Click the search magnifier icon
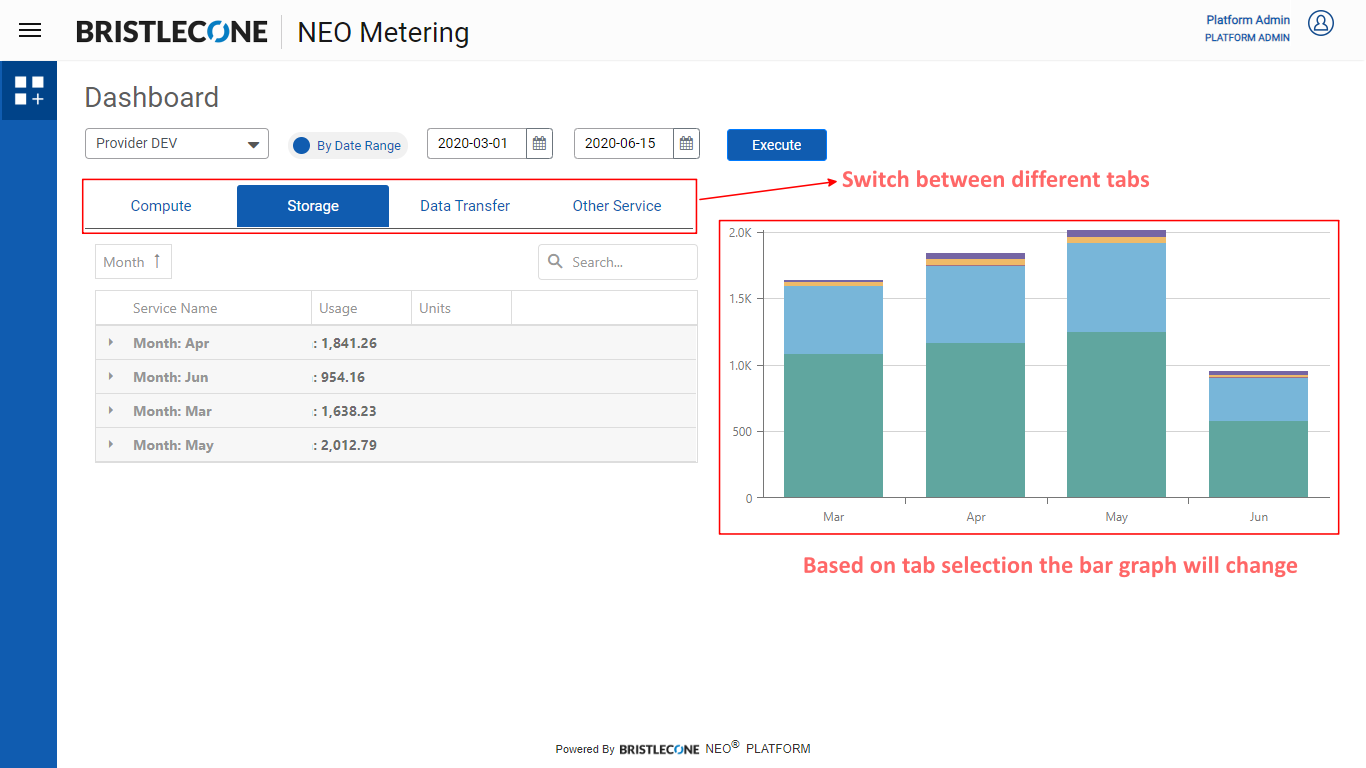Screen dimensions: 1366x768 click(x=556, y=262)
